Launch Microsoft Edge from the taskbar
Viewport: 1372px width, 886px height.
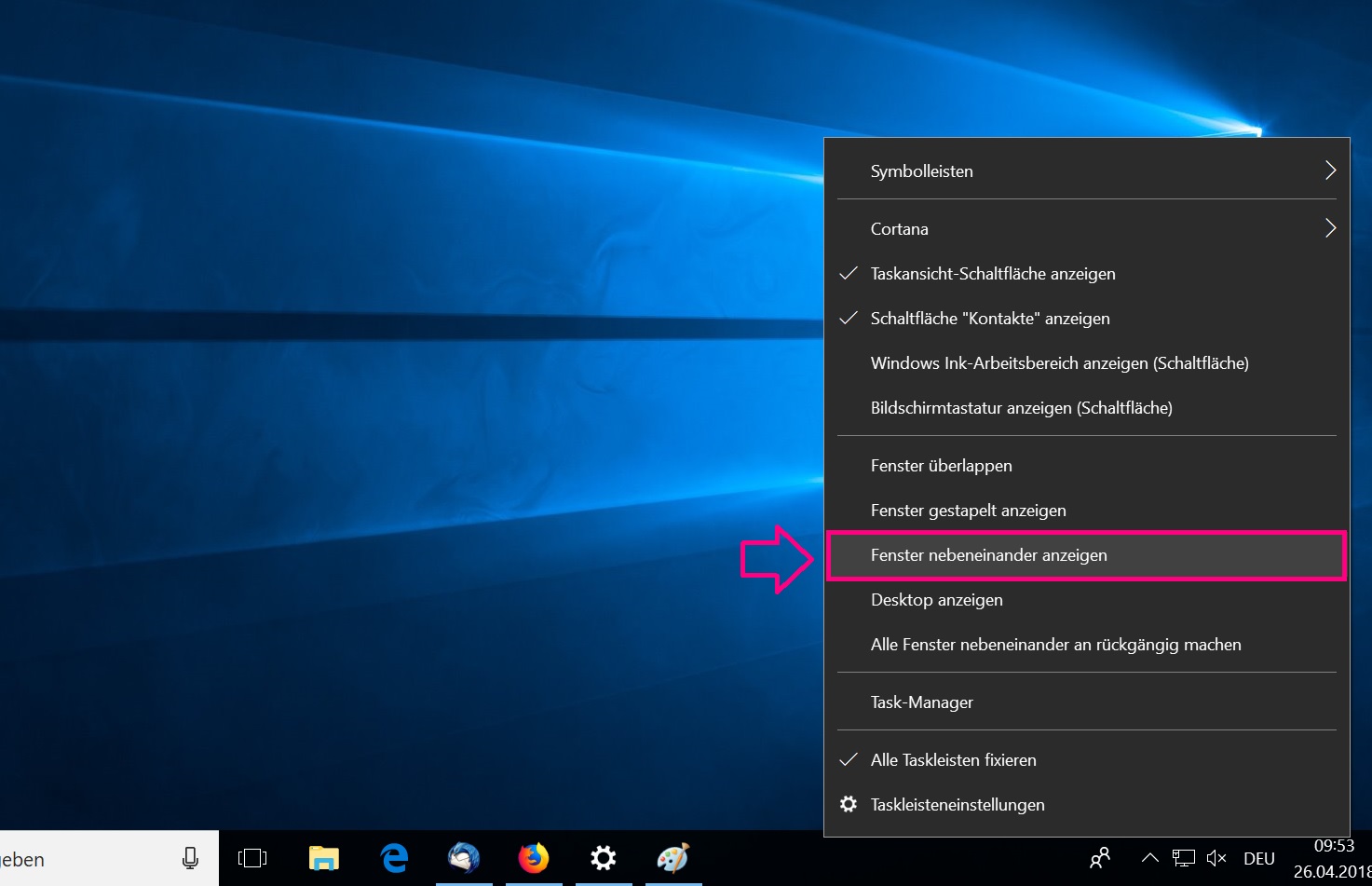[x=394, y=858]
